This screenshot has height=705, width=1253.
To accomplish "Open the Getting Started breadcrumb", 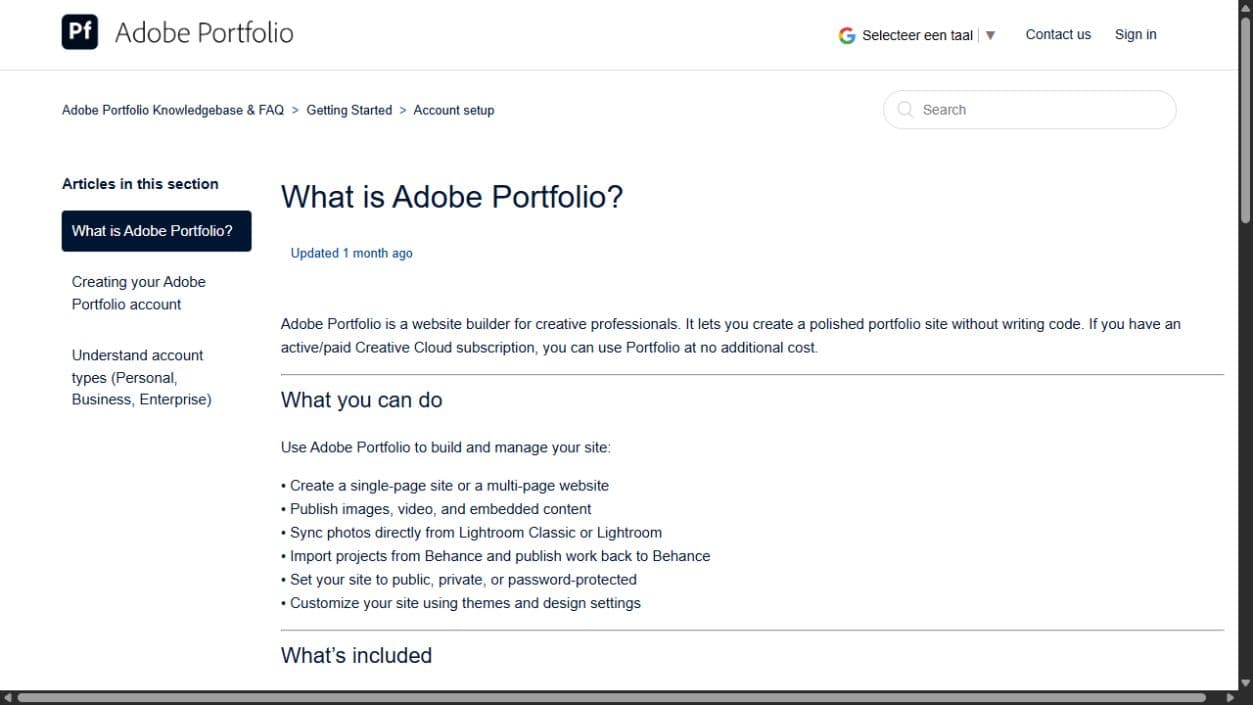I will point(349,110).
